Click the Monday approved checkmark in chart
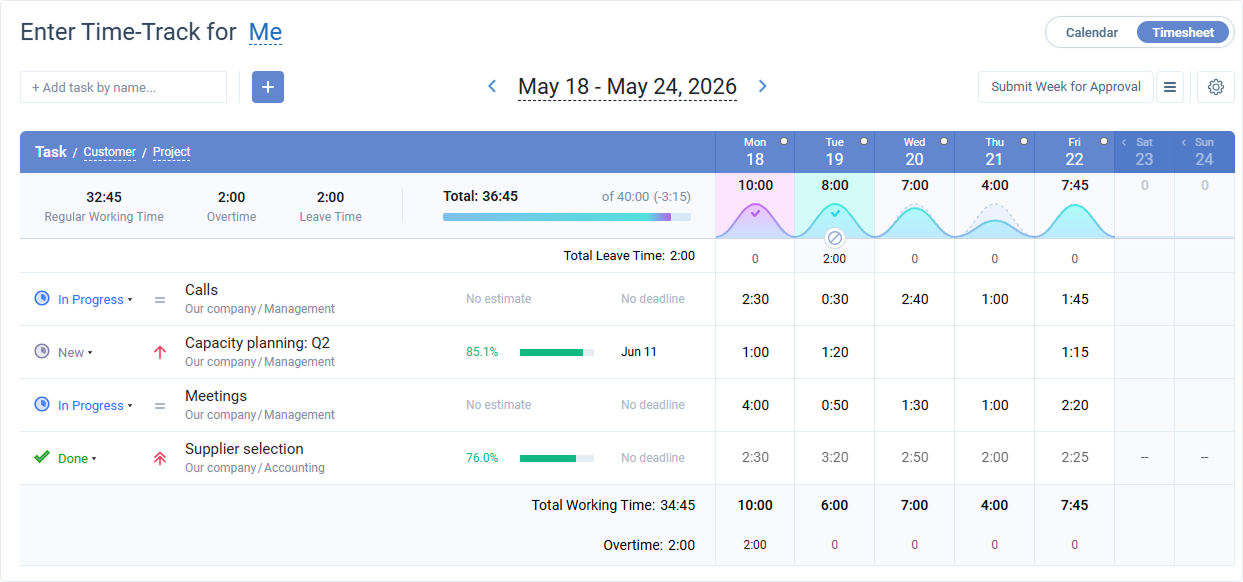1243x582 pixels. coord(755,213)
